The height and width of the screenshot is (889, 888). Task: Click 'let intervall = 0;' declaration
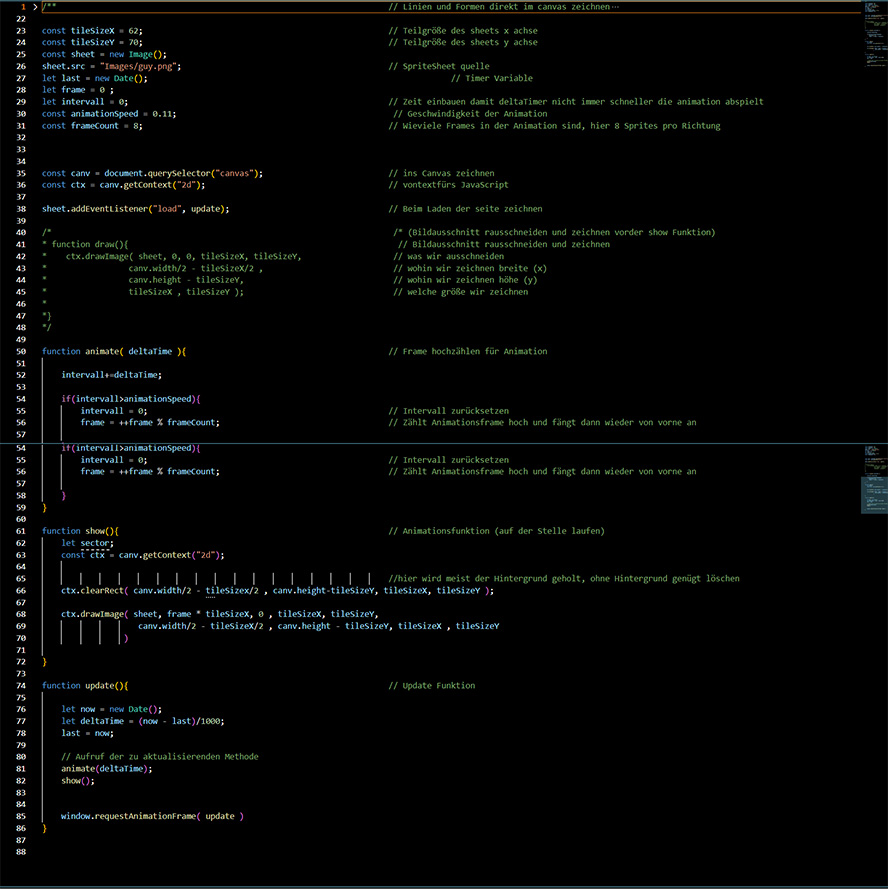point(84,102)
